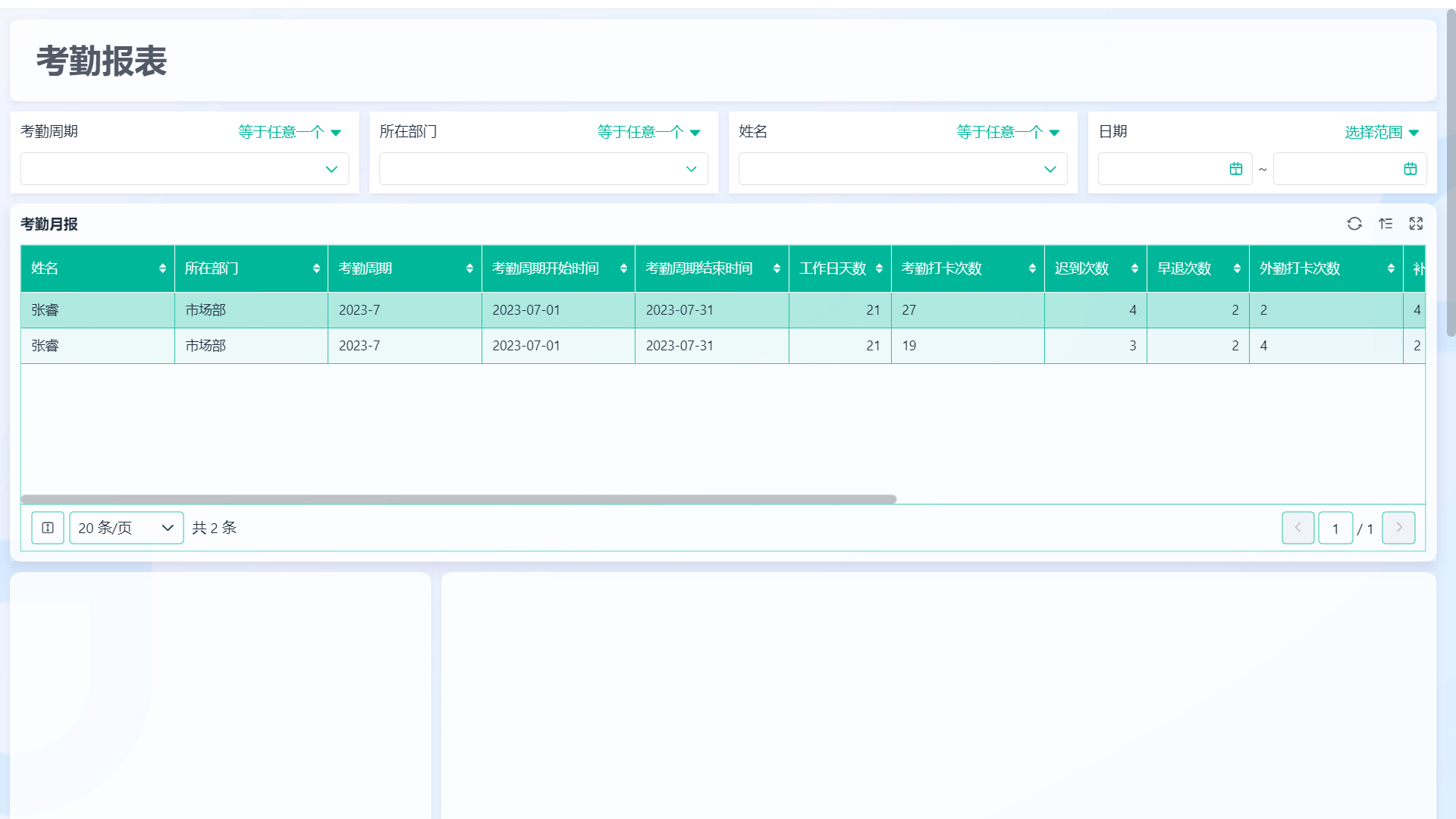1456x819 pixels.
Task: Click the 考勤报表 page heading
Action: tap(102, 61)
